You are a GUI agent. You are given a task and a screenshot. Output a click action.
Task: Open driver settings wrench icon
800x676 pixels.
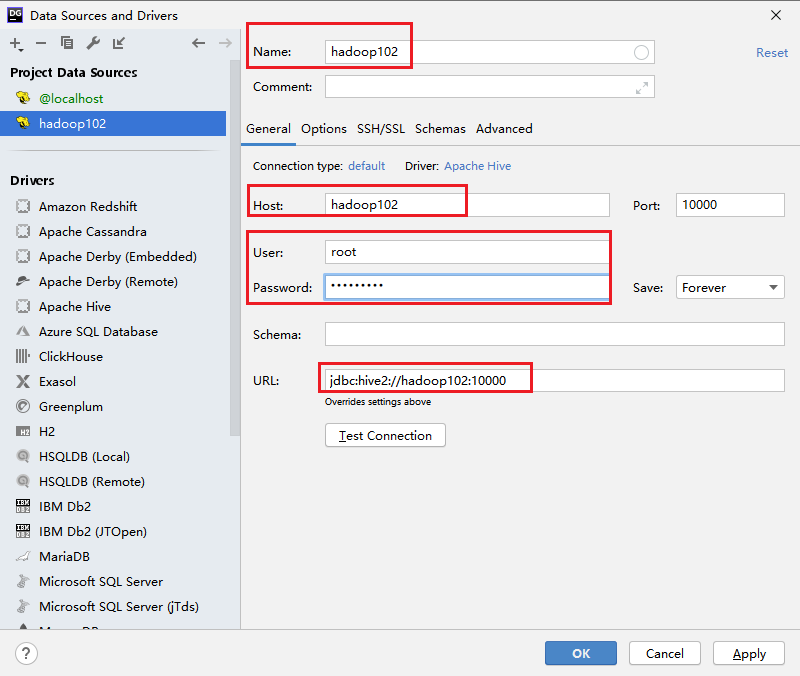(93, 43)
